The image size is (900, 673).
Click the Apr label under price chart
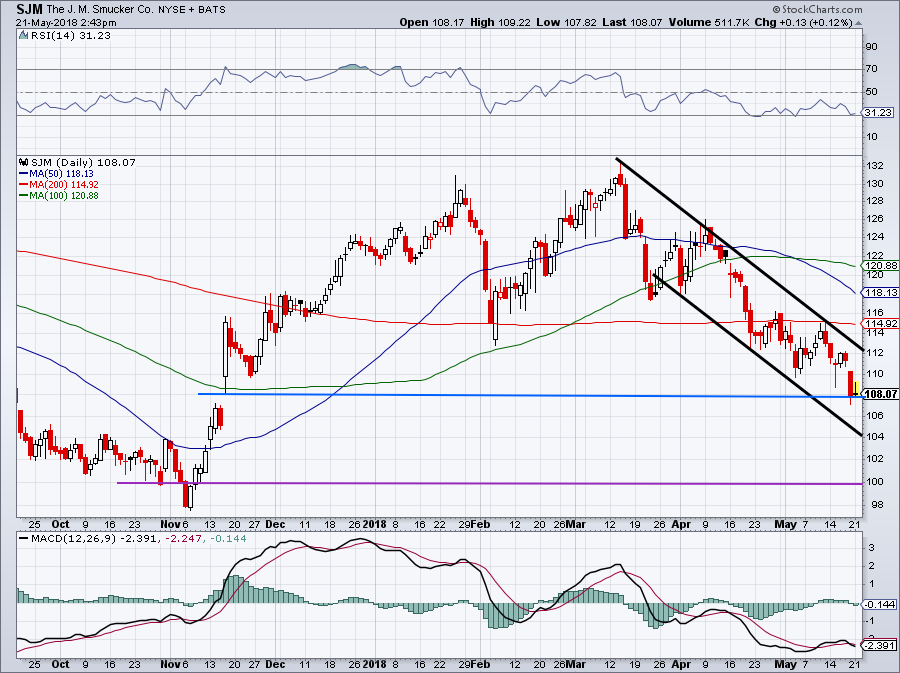pyautogui.click(x=681, y=524)
